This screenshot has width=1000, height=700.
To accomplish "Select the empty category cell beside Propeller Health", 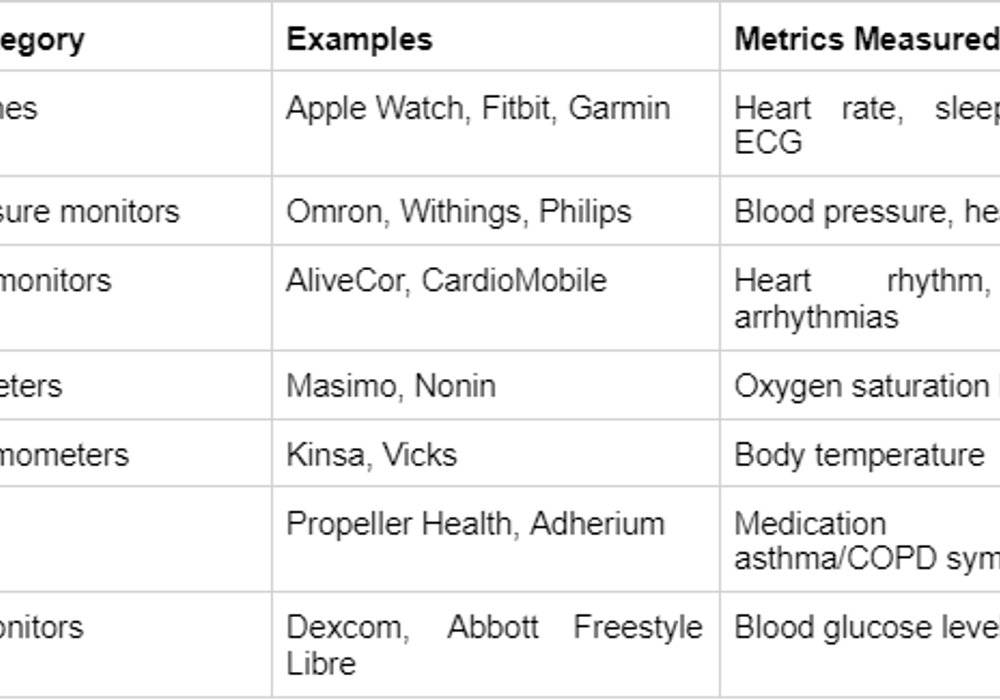I will [135, 539].
